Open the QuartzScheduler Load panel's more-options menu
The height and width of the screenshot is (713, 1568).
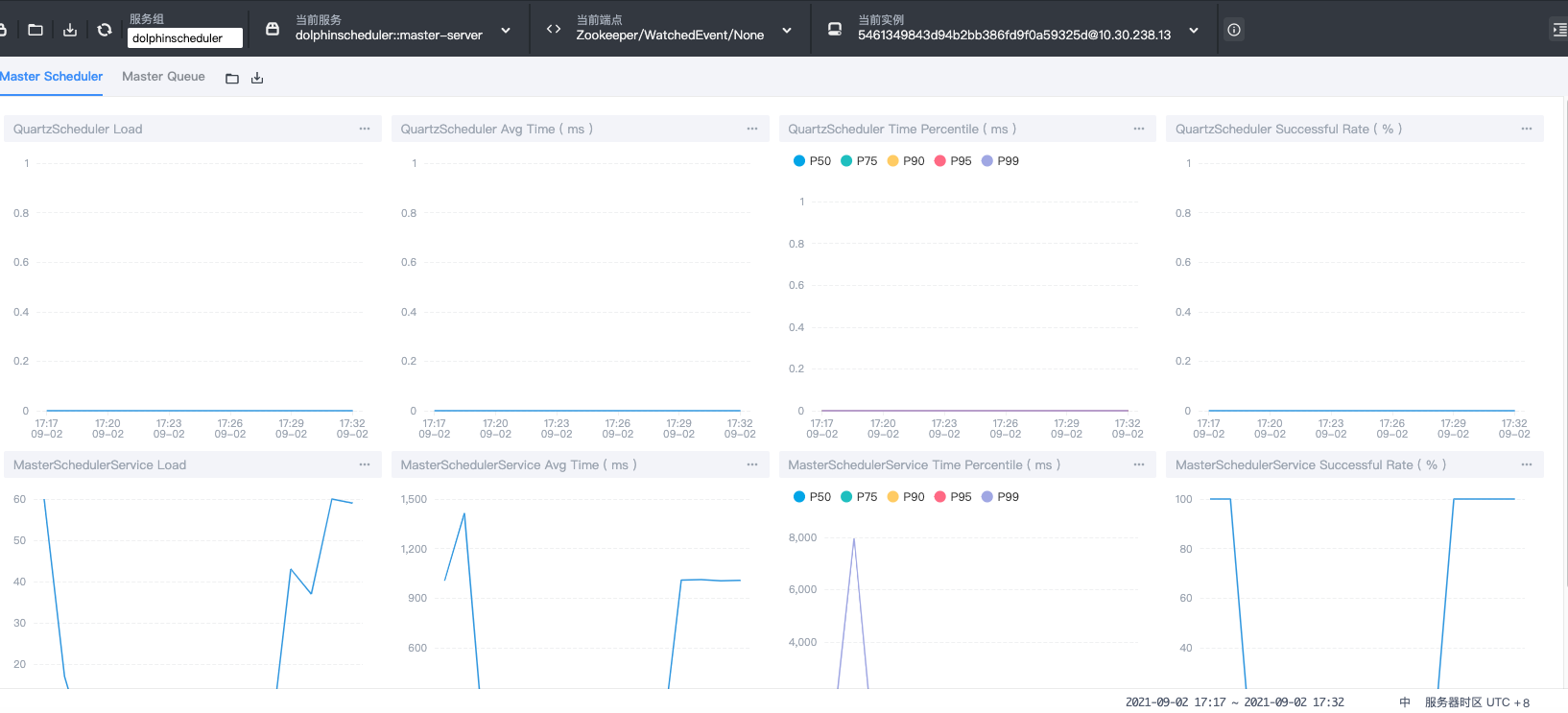click(x=365, y=129)
